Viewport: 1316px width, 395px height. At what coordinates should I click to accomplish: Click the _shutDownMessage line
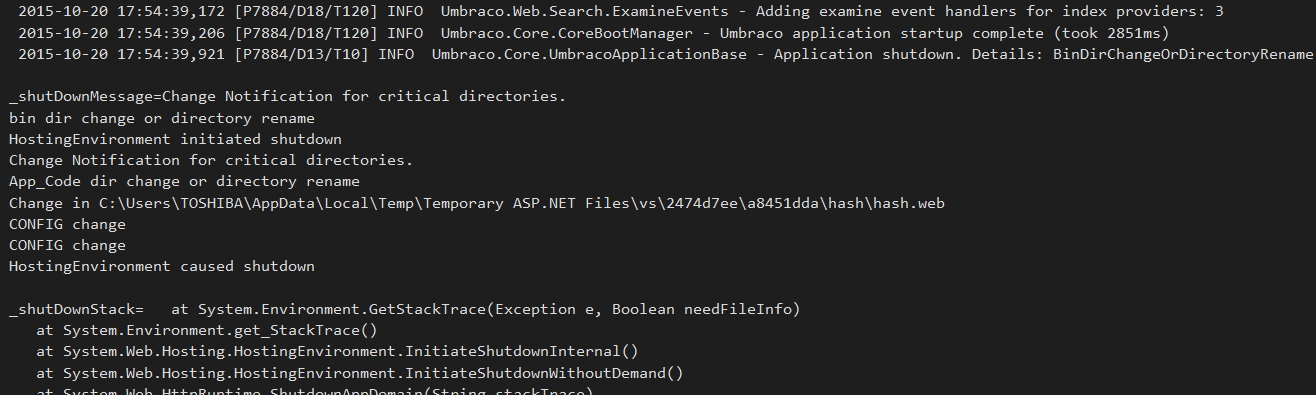[x=287, y=97]
